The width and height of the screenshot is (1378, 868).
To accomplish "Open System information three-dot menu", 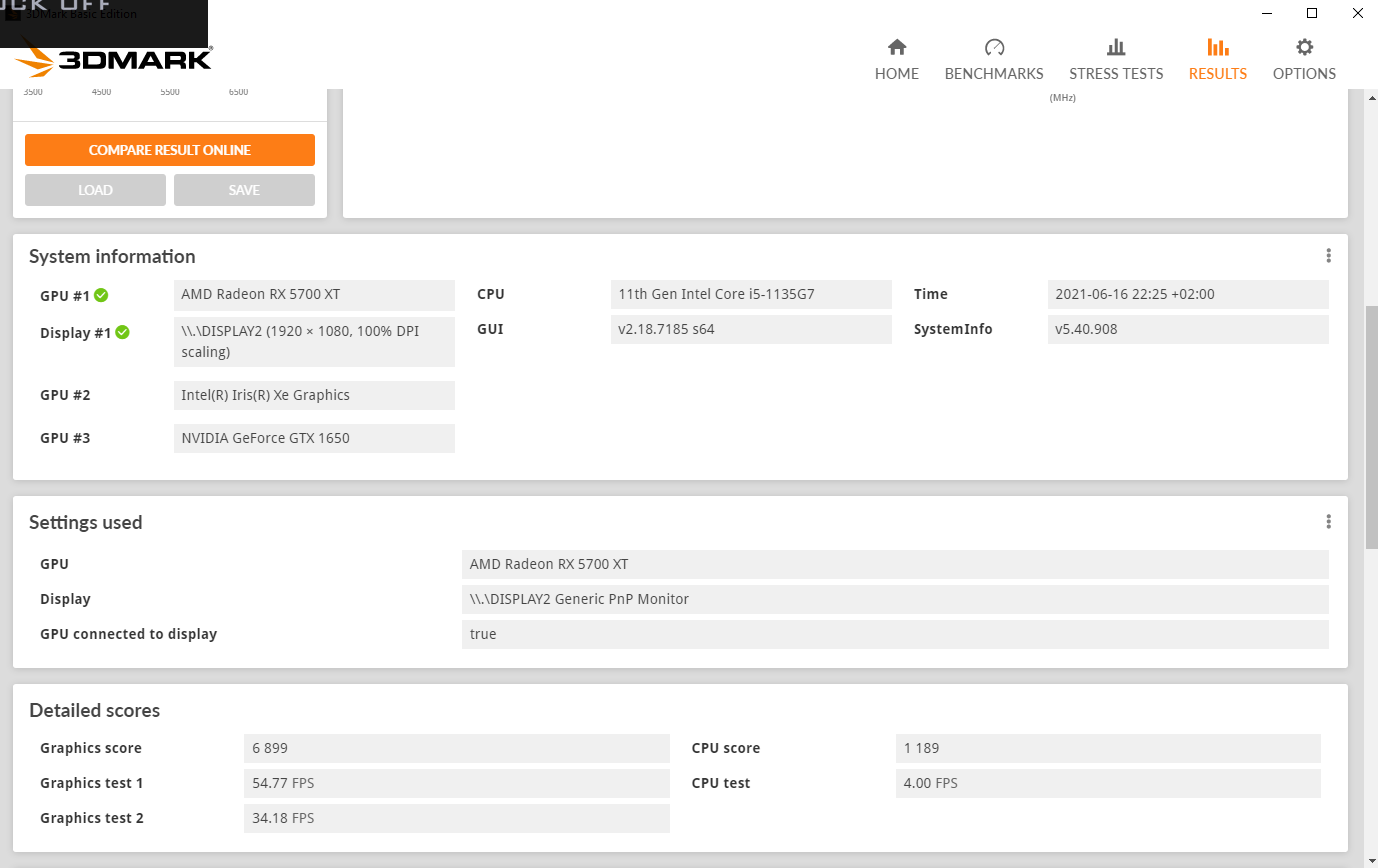I will (x=1328, y=256).
